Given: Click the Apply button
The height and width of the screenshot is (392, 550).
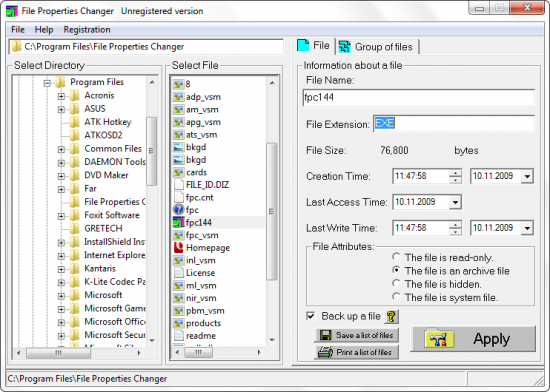Looking at the screenshot, I should pos(473,339).
